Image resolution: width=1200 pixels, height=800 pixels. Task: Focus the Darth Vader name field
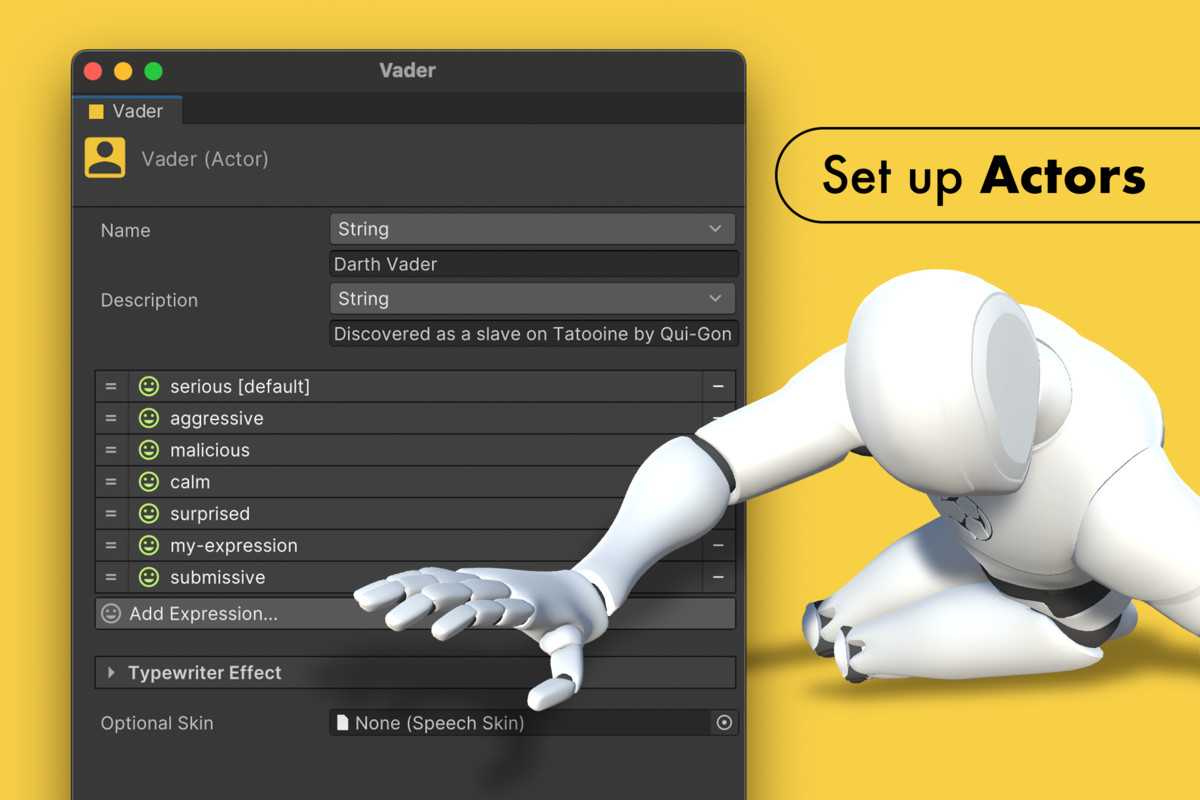click(534, 264)
